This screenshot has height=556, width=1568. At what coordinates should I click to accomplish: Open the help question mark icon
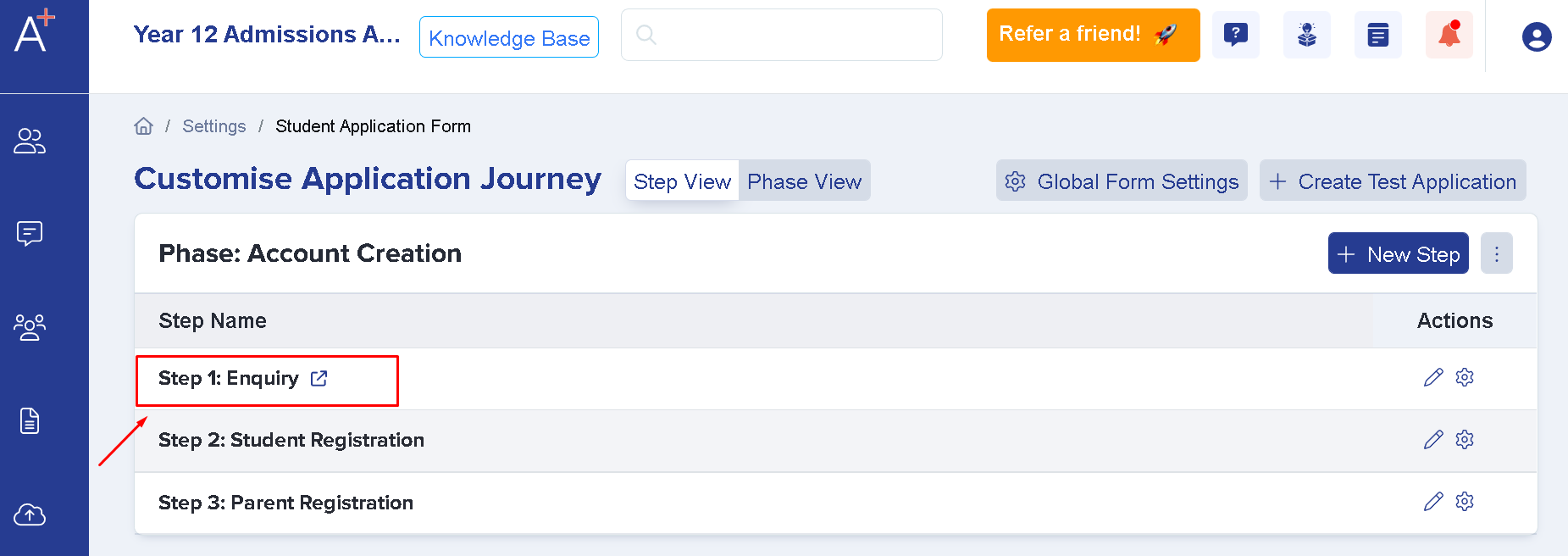point(1235,35)
